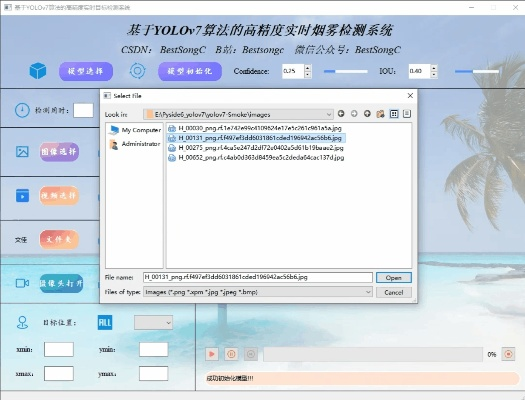Image resolution: width=525 pixels, height=400 pixels.
Task: Click the red folder select button
Action: [x=59, y=239]
